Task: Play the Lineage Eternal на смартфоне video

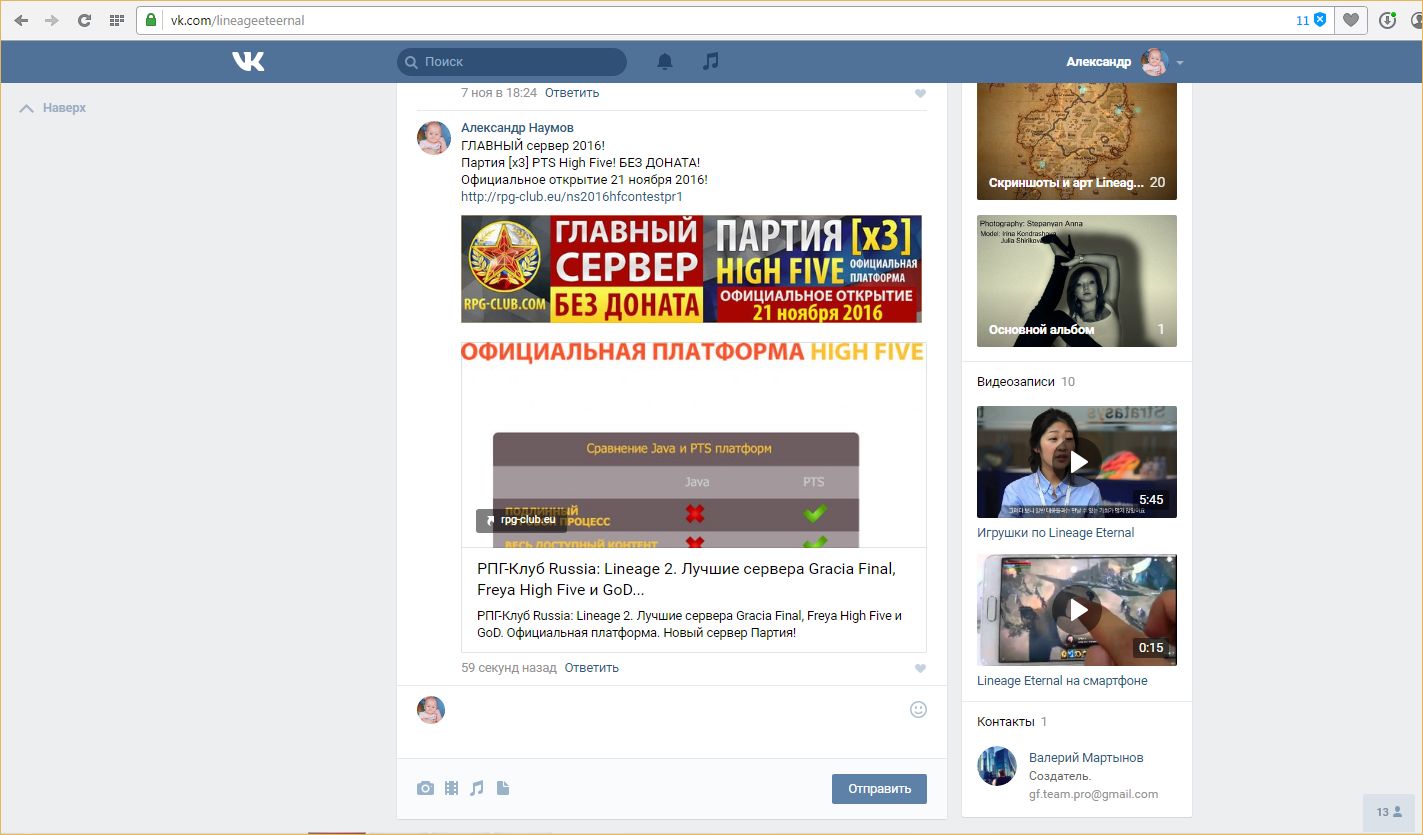Action: [x=1077, y=610]
